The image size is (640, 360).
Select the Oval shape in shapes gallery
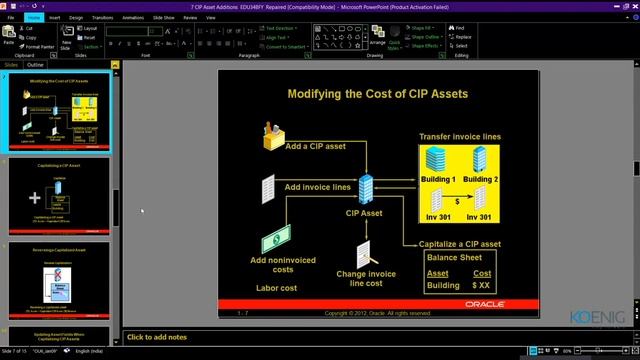pyautogui.click(x=350, y=29)
